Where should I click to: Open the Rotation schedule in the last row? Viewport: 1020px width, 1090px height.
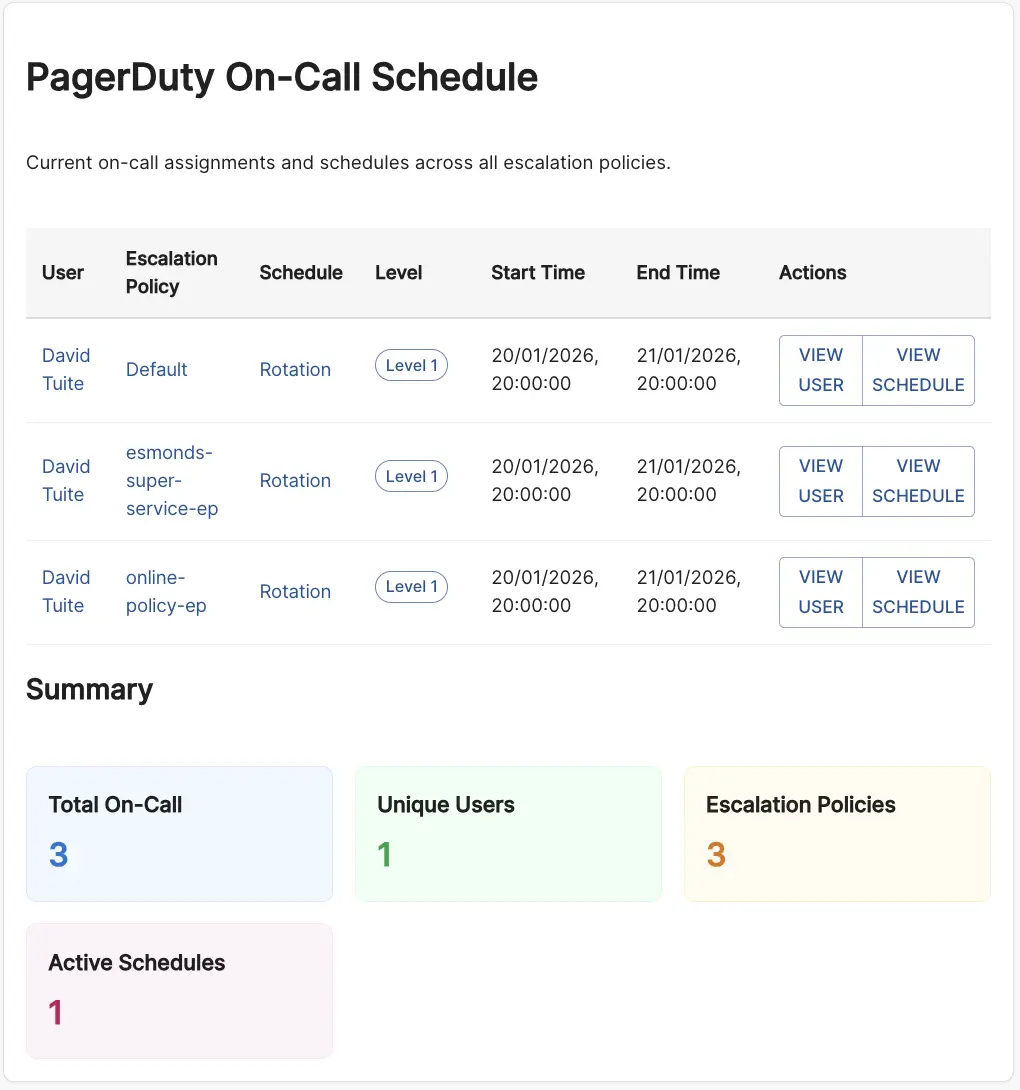pyautogui.click(x=295, y=591)
